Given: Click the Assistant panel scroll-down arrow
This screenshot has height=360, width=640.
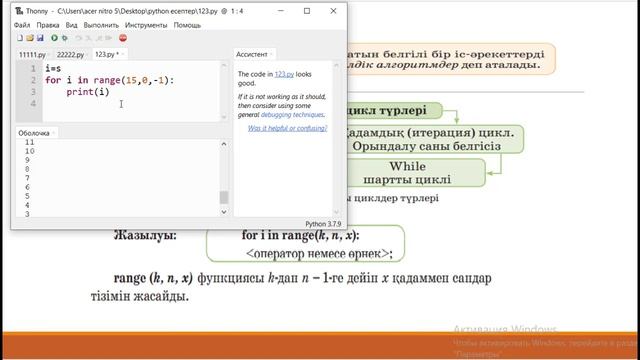Looking at the screenshot, I should 336,212.
